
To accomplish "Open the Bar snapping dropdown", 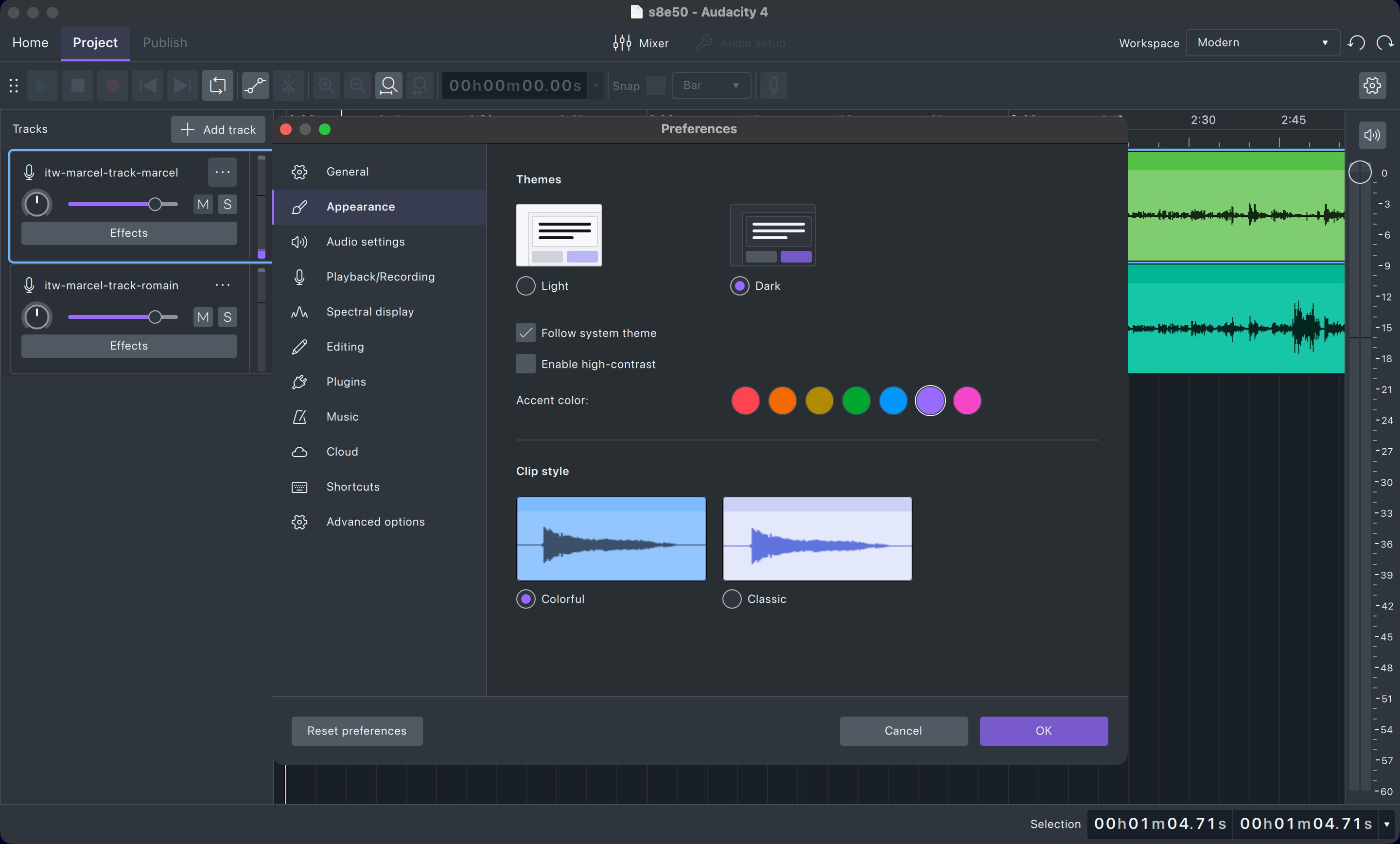I will click(711, 86).
